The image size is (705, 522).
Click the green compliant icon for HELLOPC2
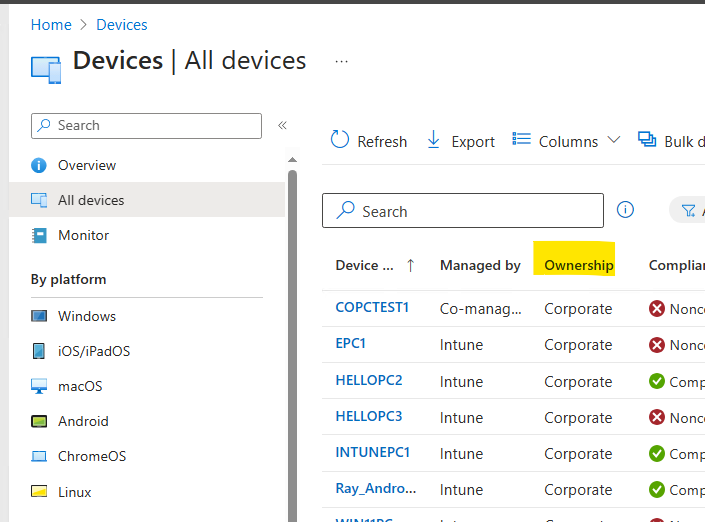(656, 381)
